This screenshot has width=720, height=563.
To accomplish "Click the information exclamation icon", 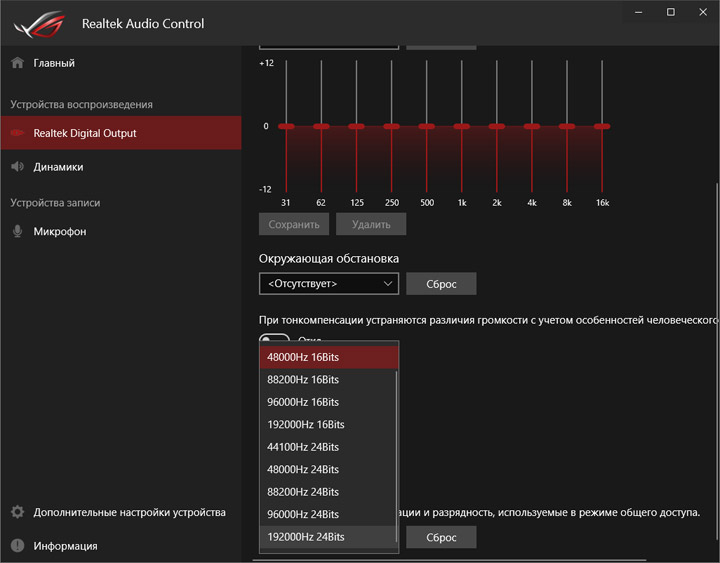I will click(17, 546).
